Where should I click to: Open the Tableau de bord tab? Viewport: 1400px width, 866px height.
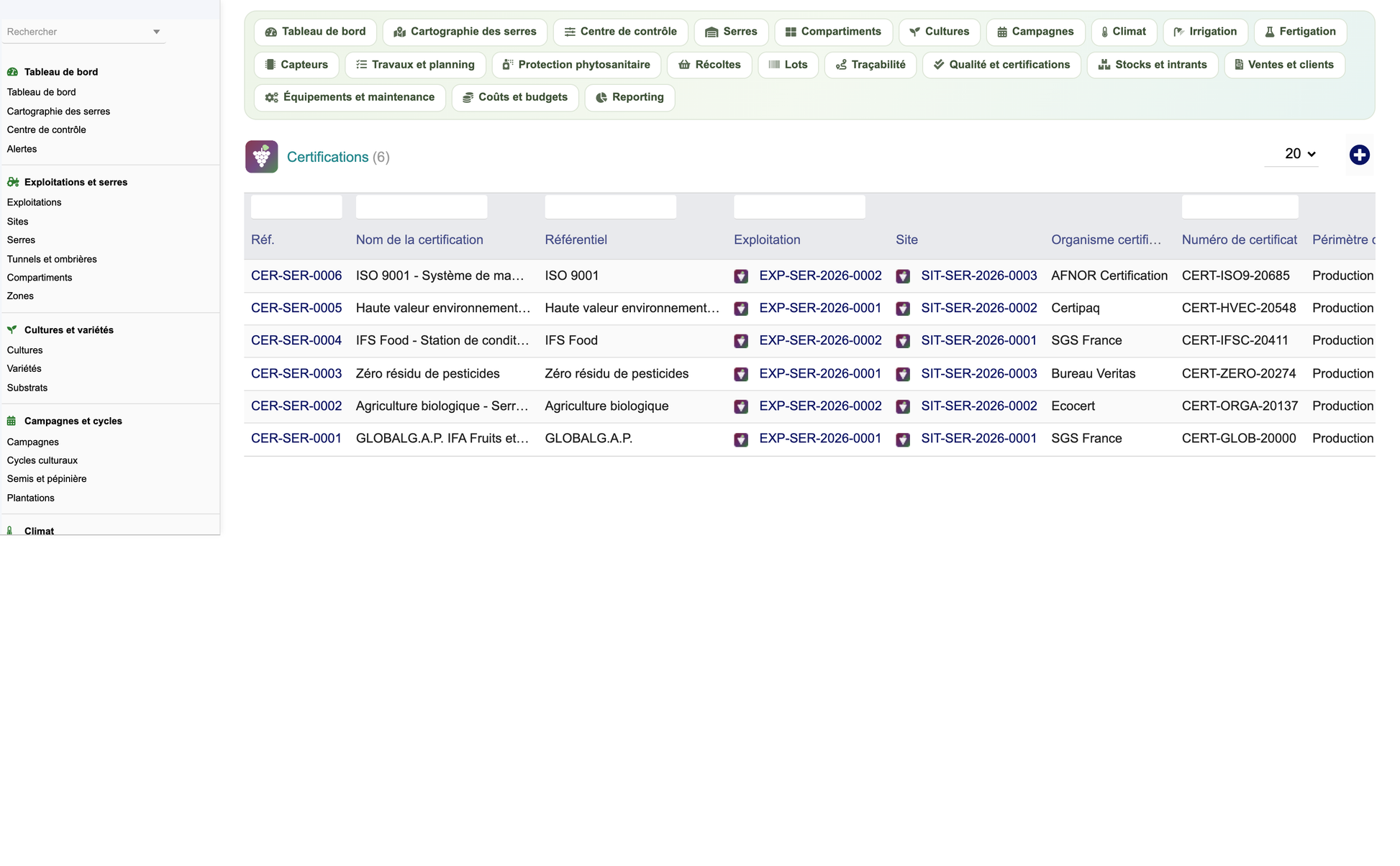(315, 32)
